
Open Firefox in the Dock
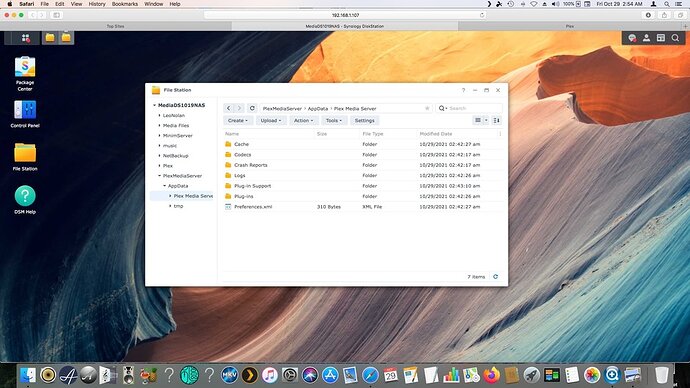point(492,375)
